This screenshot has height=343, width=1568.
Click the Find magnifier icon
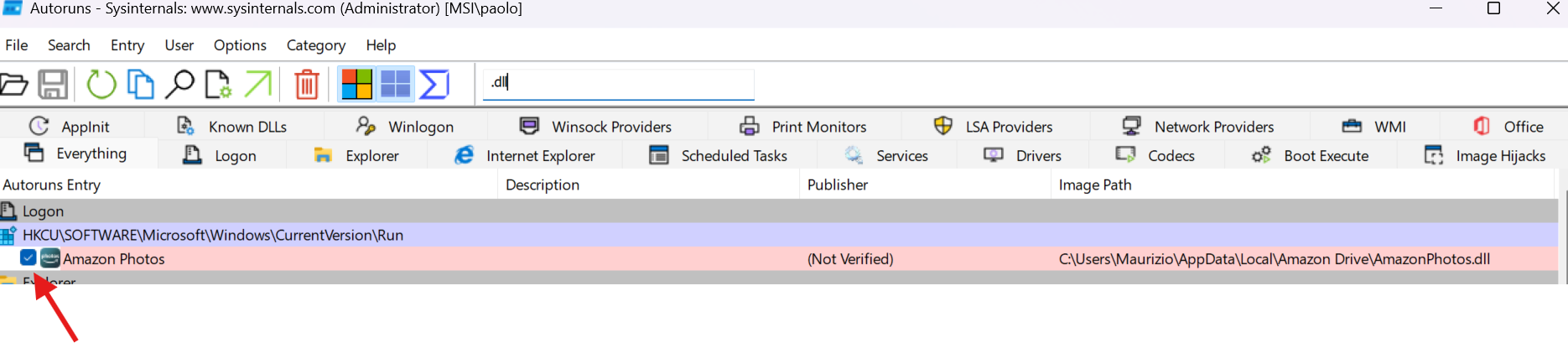tap(179, 85)
